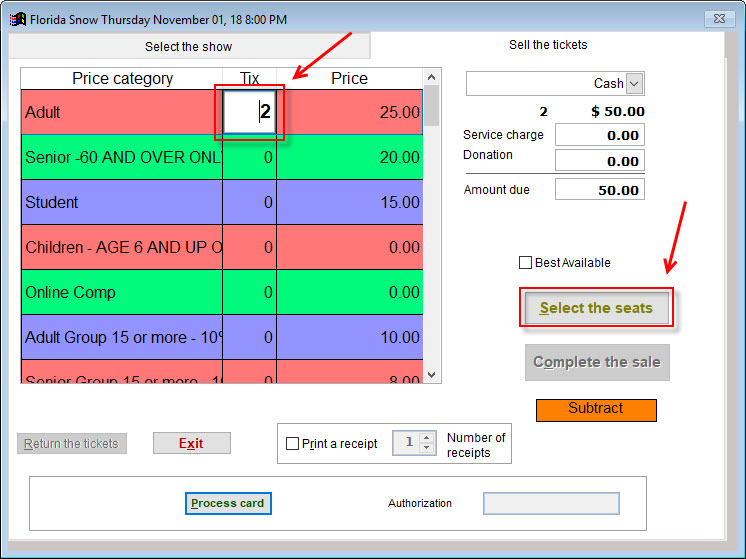Viewport: 746px width, 559px height.
Task: Click the Tix cell for Adult Group row
Action: pos(250,337)
